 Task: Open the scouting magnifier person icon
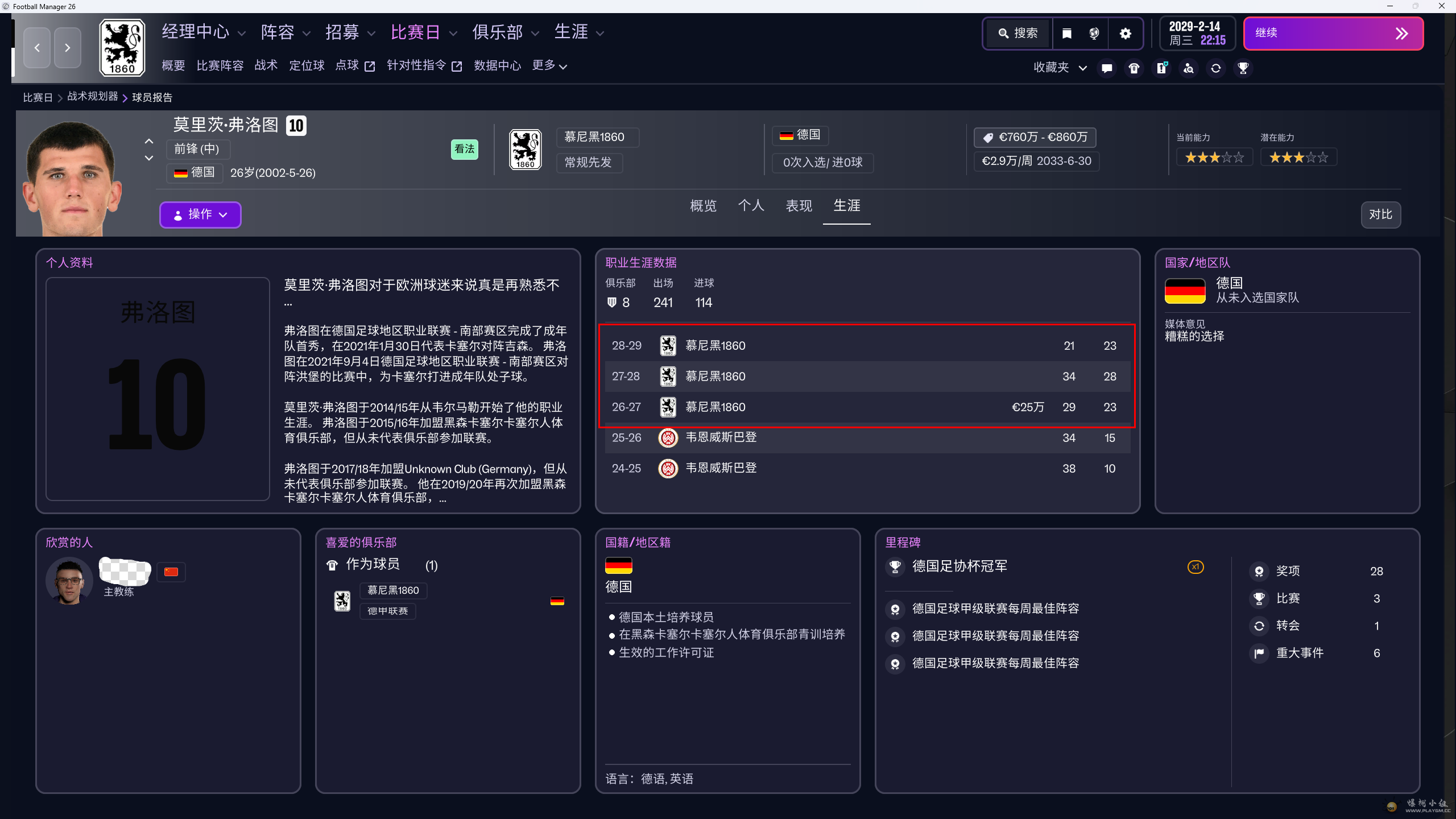tap(1189, 68)
